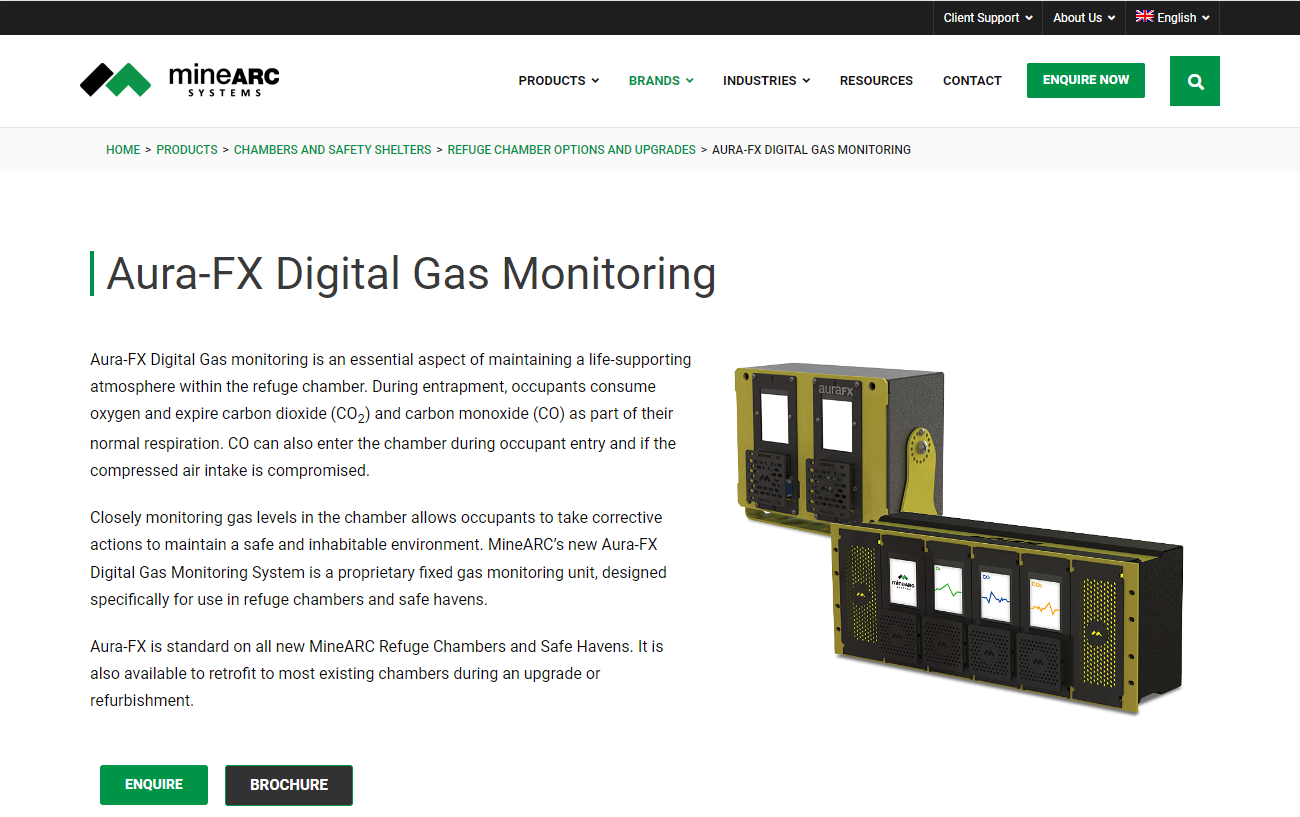Expand the Industries menu
The image size is (1300, 817).
click(766, 81)
